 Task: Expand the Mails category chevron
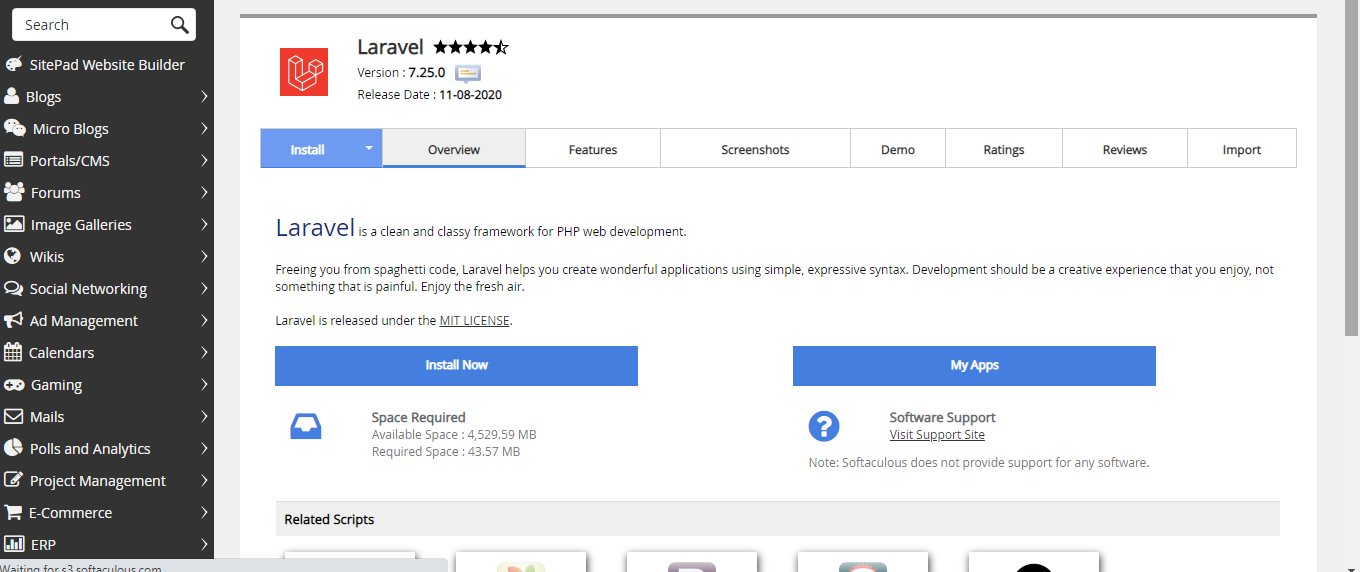[x=204, y=416]
